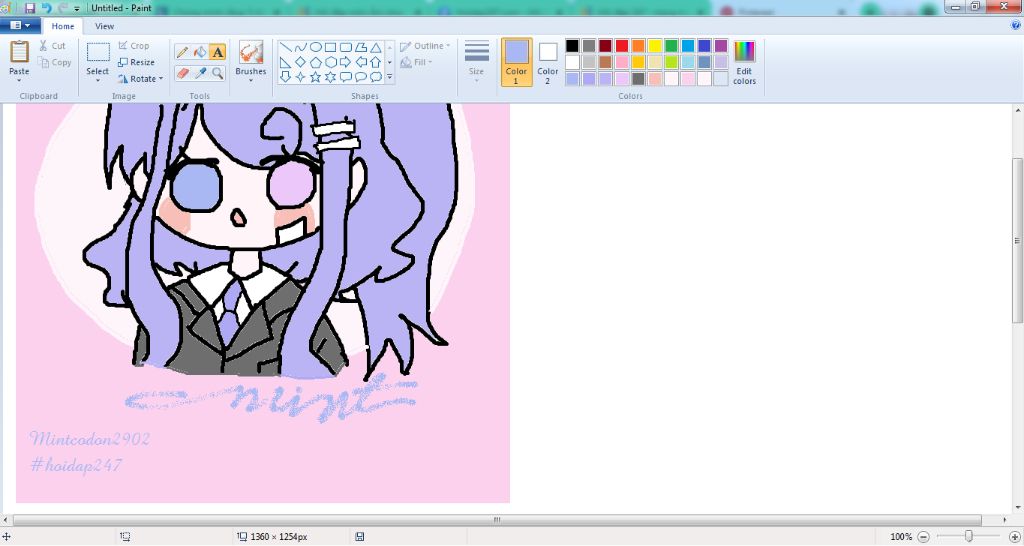Activate Color 1 foreground selector
Viewport: 1024px width, 546px height.
[516, 62]
